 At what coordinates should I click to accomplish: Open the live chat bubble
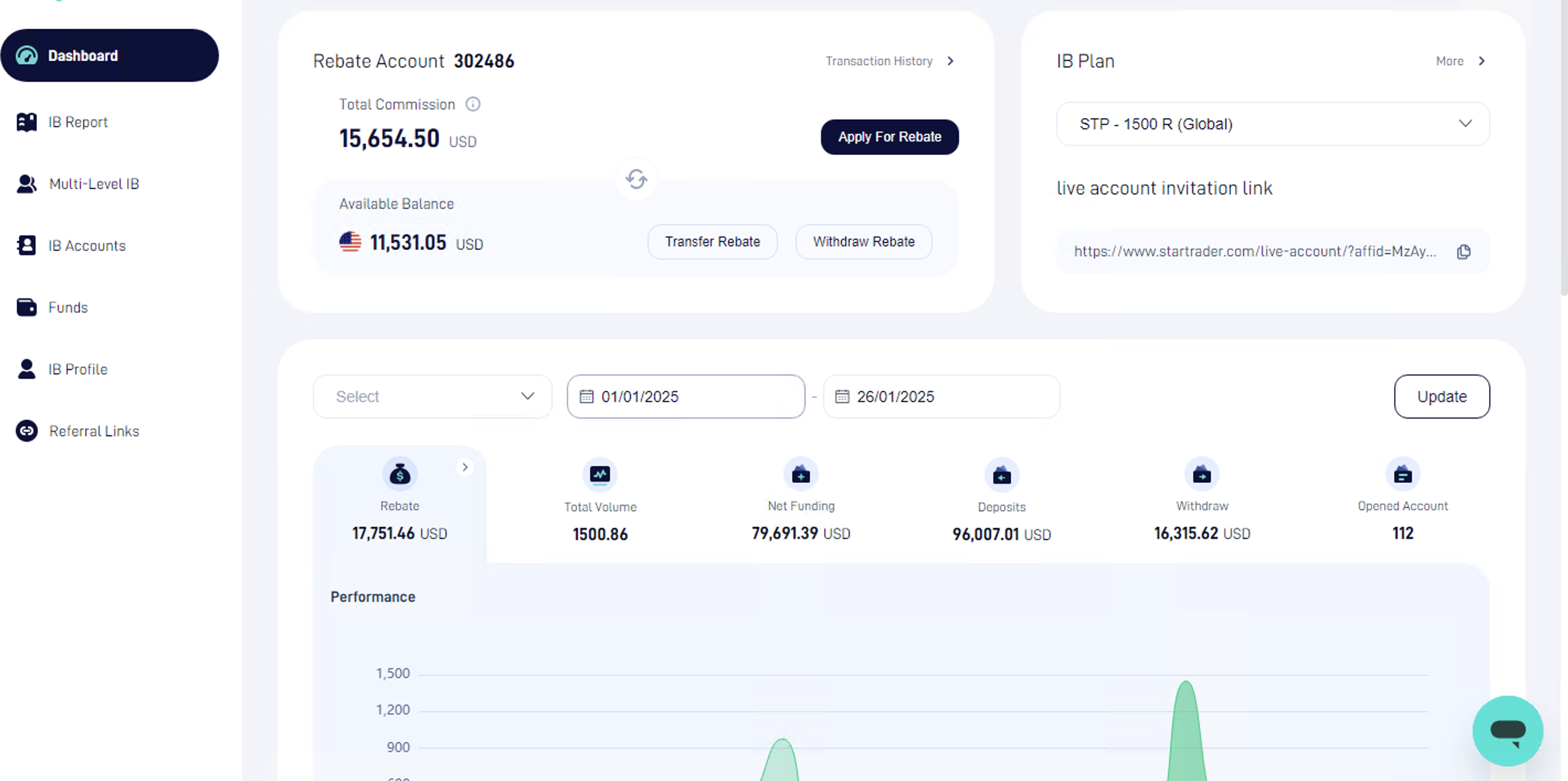[1507, 731]
